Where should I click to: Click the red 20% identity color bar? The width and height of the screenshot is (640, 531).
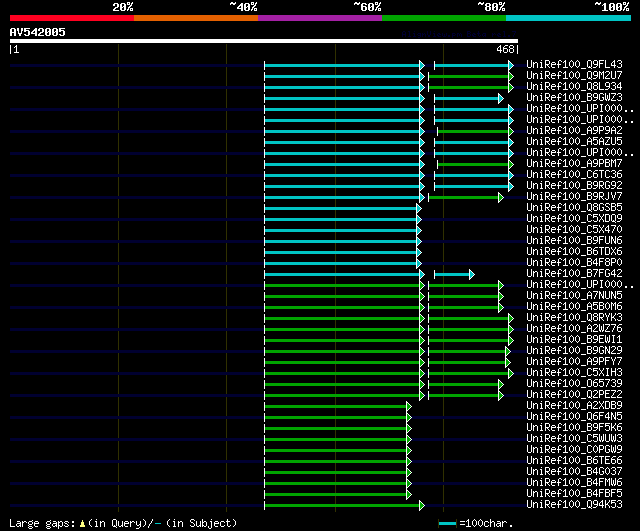[72, 18]
